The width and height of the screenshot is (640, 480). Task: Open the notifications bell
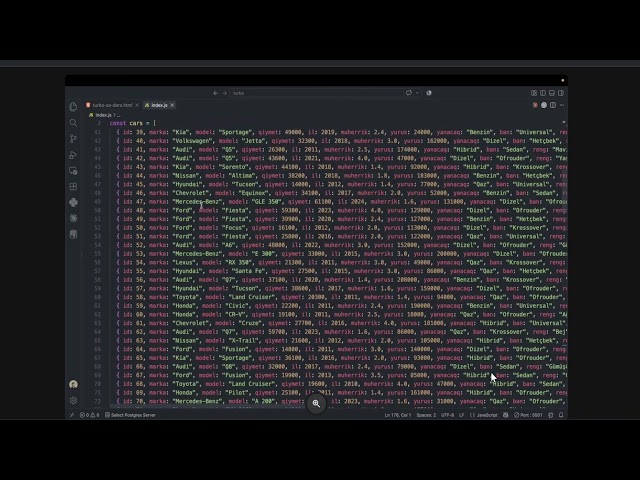561,415
